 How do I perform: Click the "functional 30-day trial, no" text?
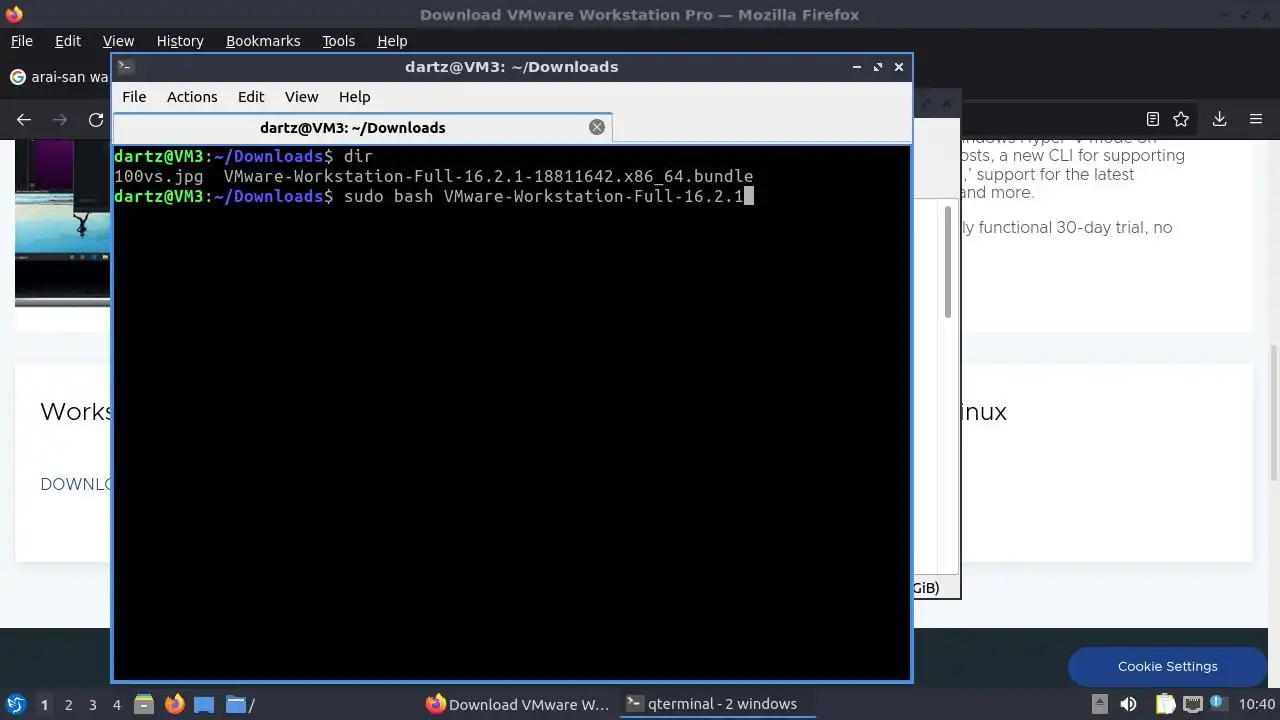(x=1075, y=227)
